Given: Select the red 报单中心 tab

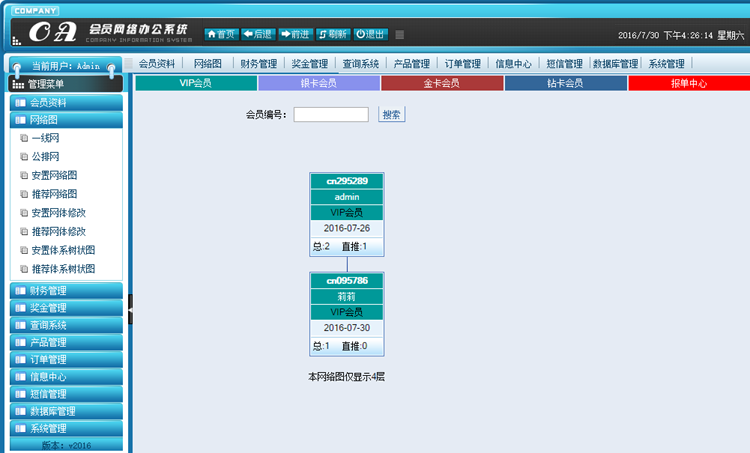Looking at the screenshot, I should click(688, 83).
